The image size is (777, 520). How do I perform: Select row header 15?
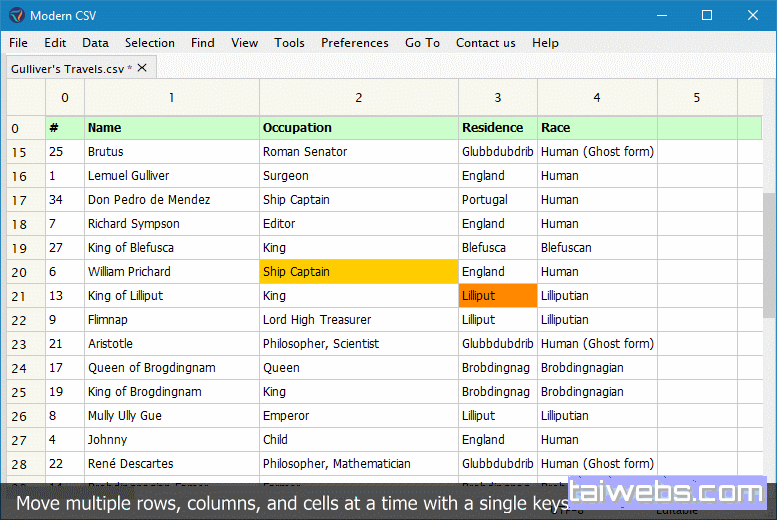tap(26, 152)
